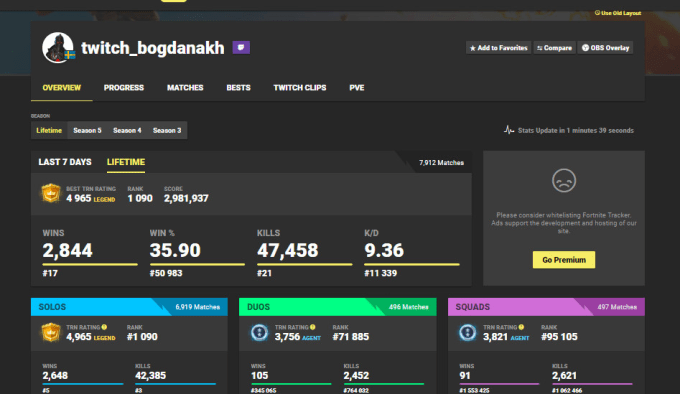Click the Solos 6,919 Matches label
Viewport: 680px width, 394px height.
point(197,307)
